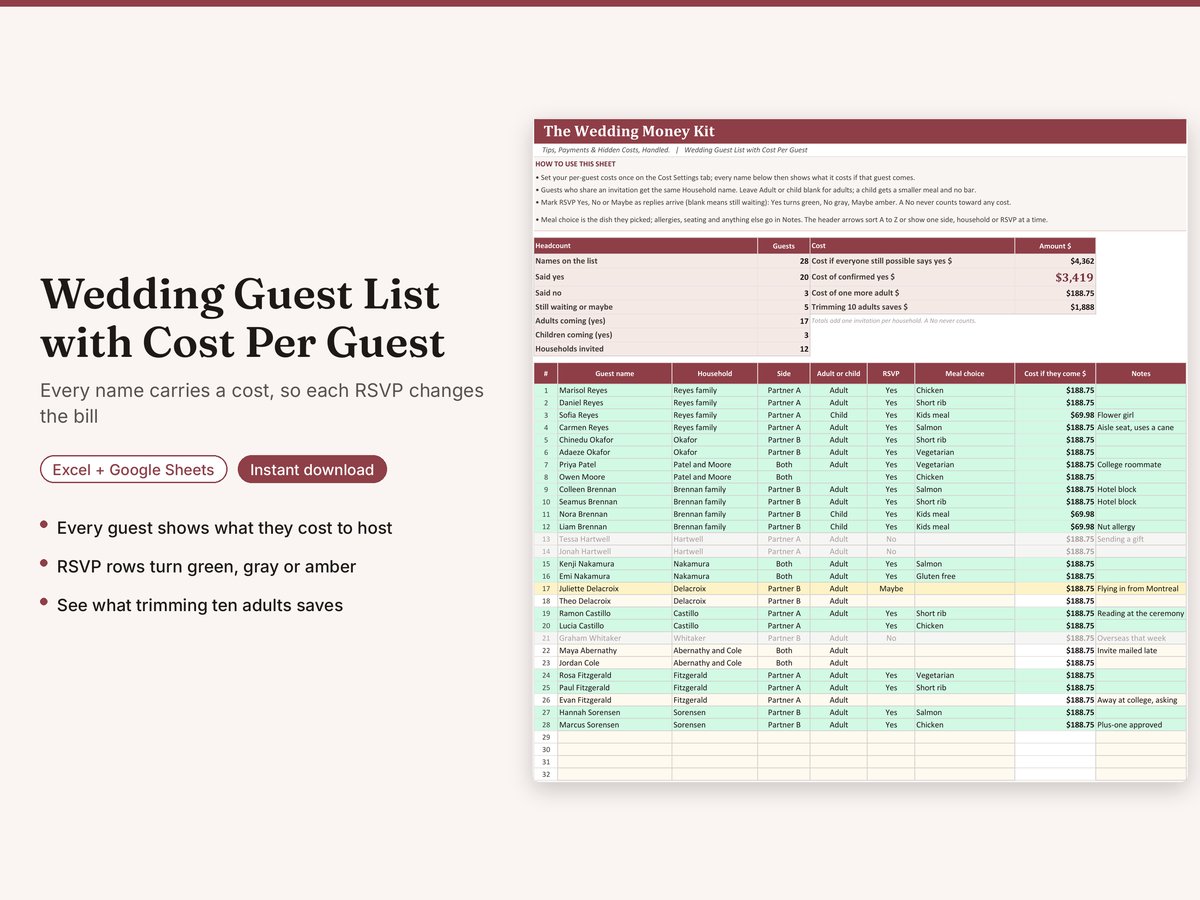The width and height of the screenshot is (1200, 900).
Task: Select the Nut allergy note
Action: 1117,526
